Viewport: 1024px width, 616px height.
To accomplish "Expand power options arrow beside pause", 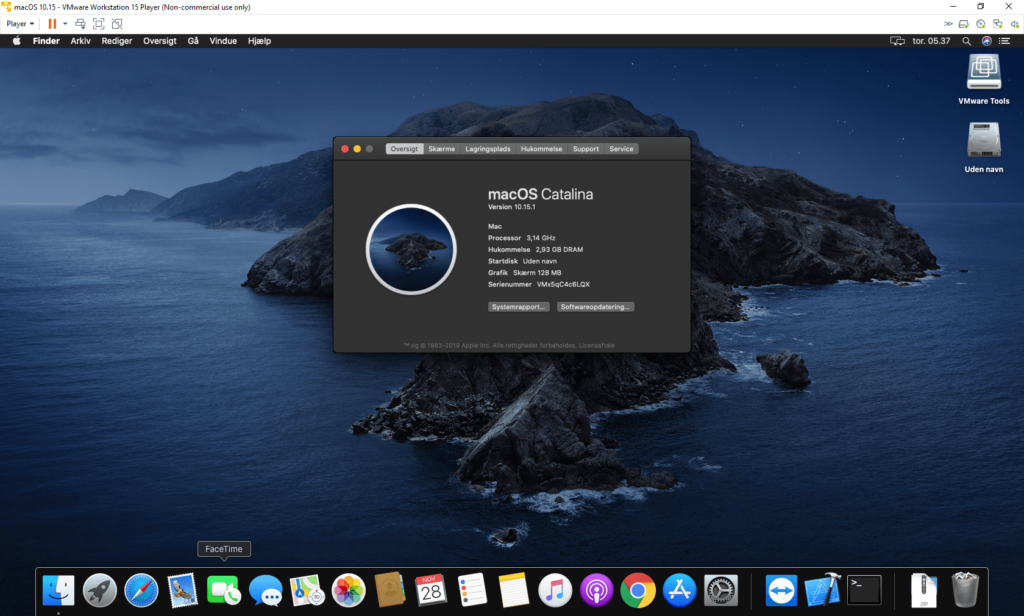I will tap(65, 24).
